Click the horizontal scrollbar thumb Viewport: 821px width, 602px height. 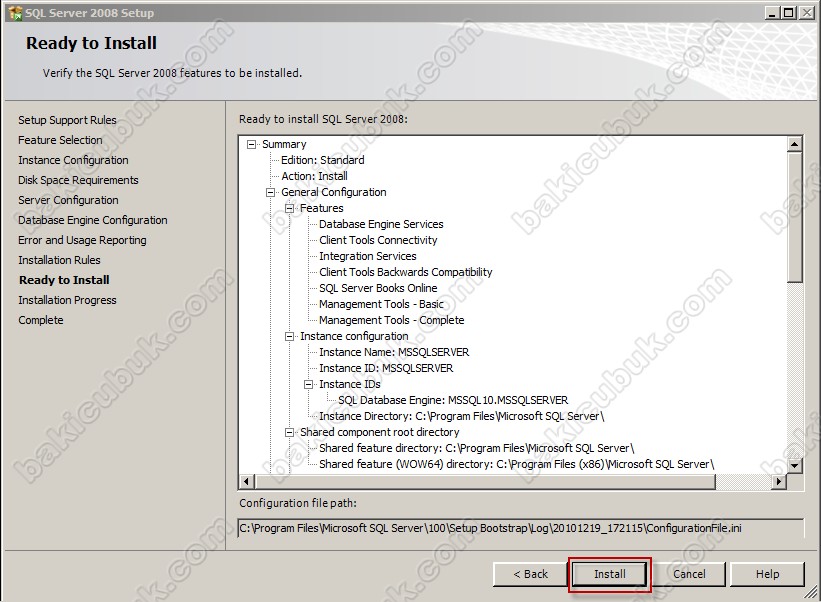click(485, 481)
